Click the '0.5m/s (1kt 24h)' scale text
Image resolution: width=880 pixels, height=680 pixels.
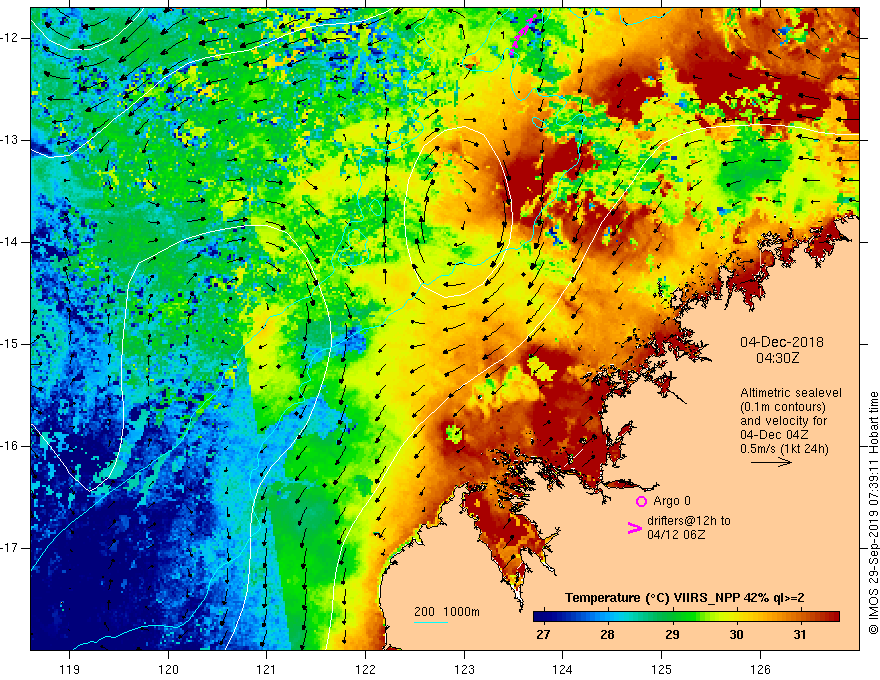[784, 449]
